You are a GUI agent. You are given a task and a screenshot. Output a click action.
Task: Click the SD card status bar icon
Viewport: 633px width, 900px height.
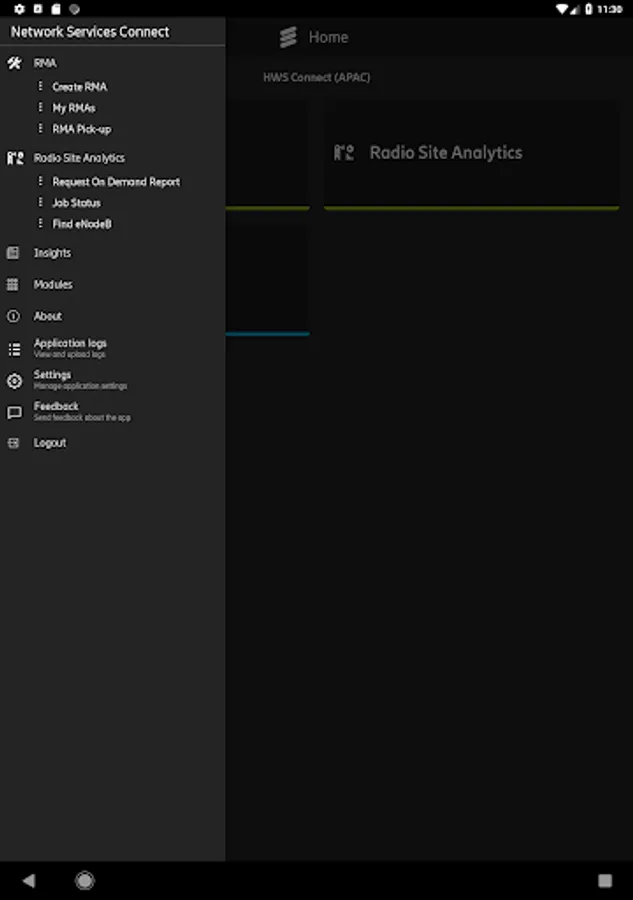(56, 9)
